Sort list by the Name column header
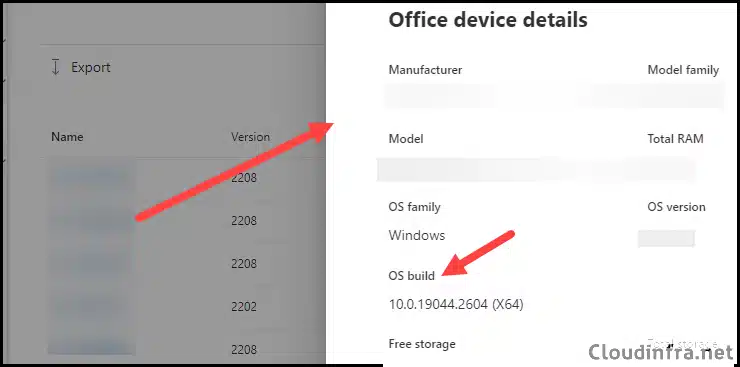740x367 pixels. 67,137
